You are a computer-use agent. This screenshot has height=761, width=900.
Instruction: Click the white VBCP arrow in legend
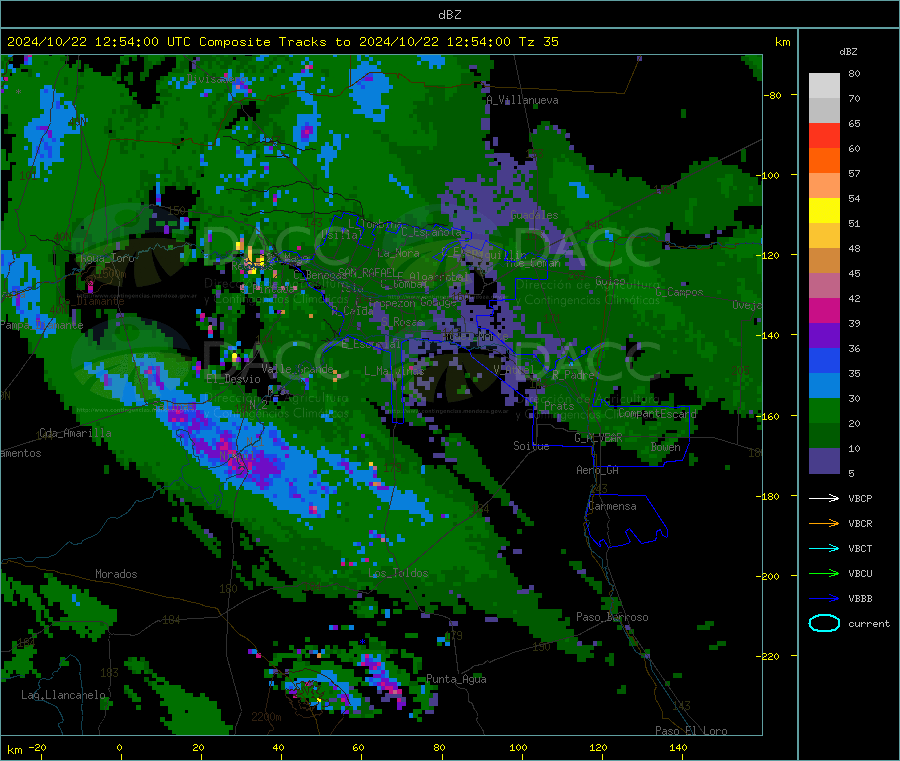click(824, 498)
